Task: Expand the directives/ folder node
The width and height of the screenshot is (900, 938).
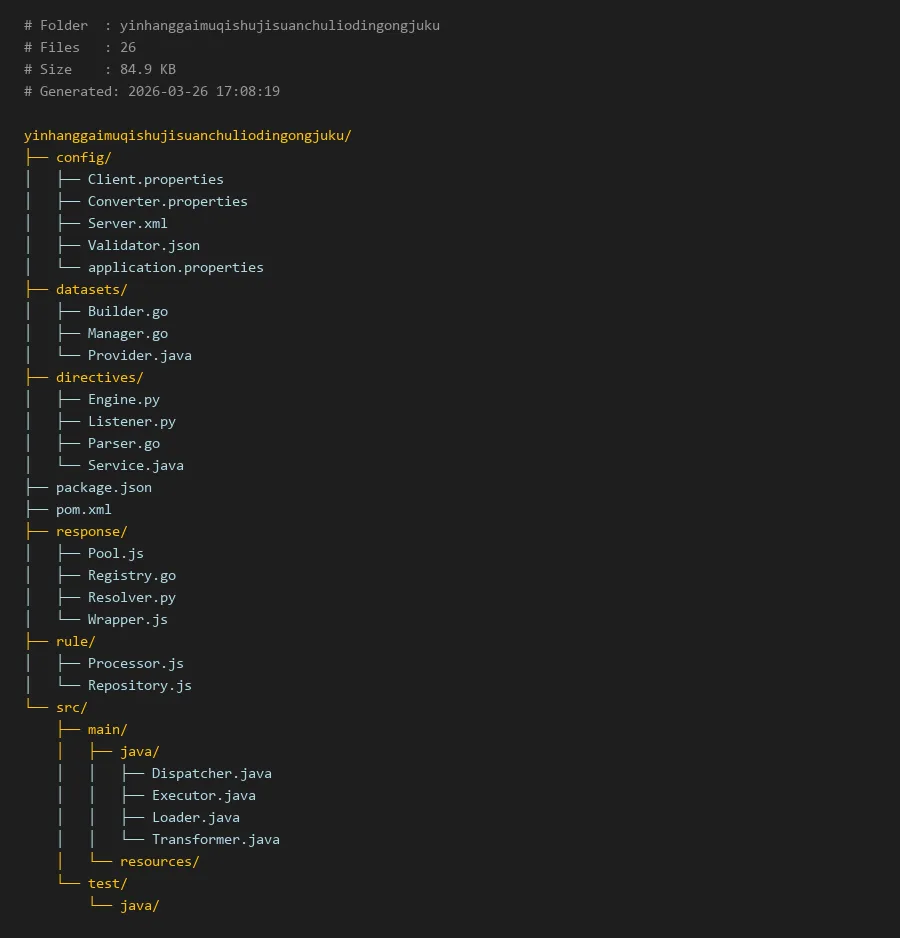Action: click(99, 377)
